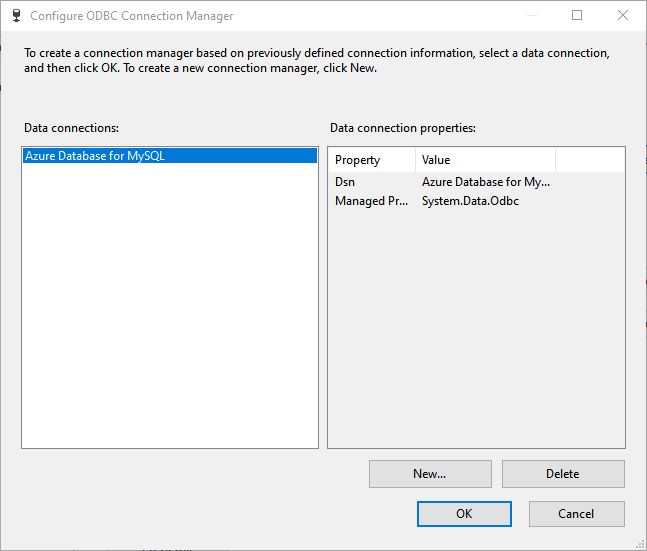Click the blank header right of Value
The image size is (647, 551).
[590, 160]
